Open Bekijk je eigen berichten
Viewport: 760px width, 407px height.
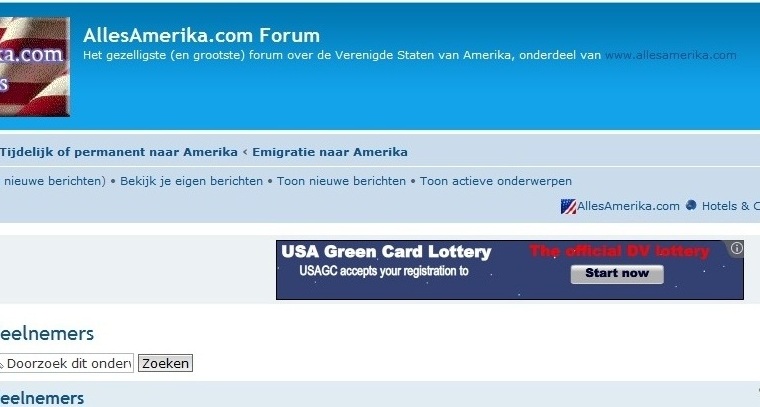(191, 181)
